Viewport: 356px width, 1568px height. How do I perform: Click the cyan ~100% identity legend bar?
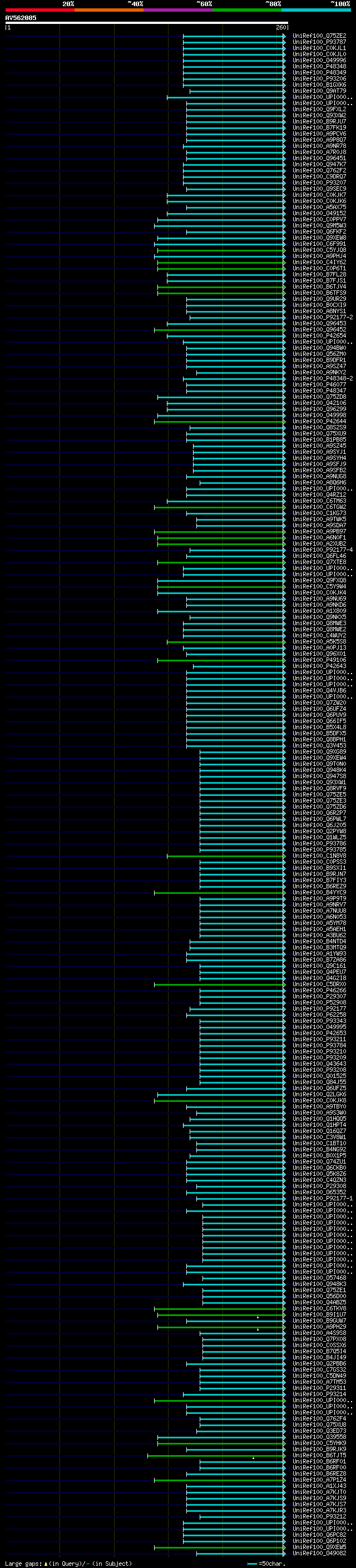coord(317,10)
